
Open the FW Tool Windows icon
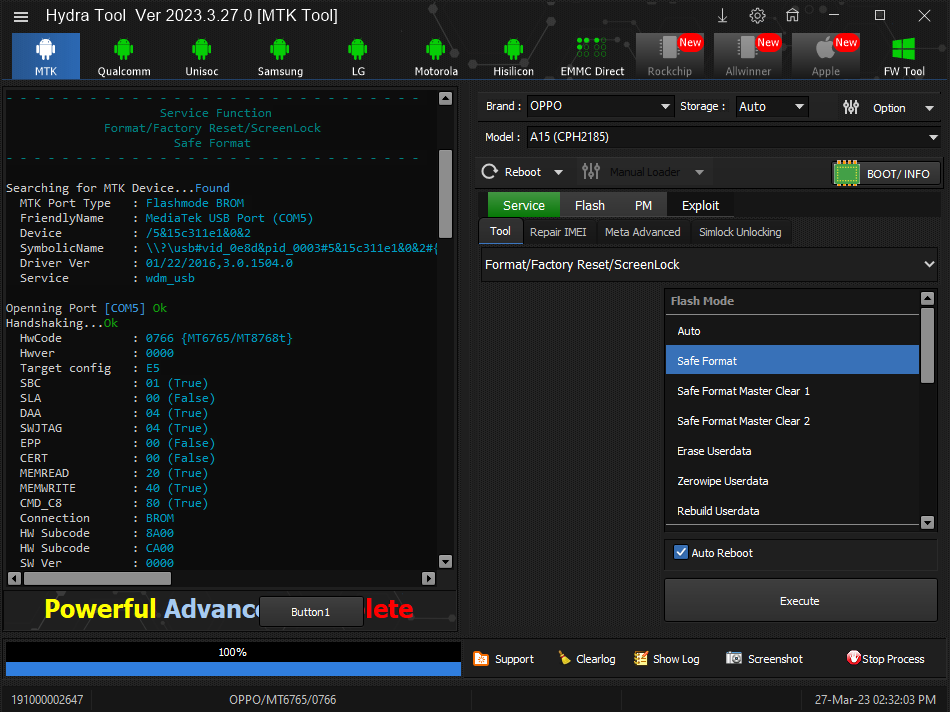904,56
